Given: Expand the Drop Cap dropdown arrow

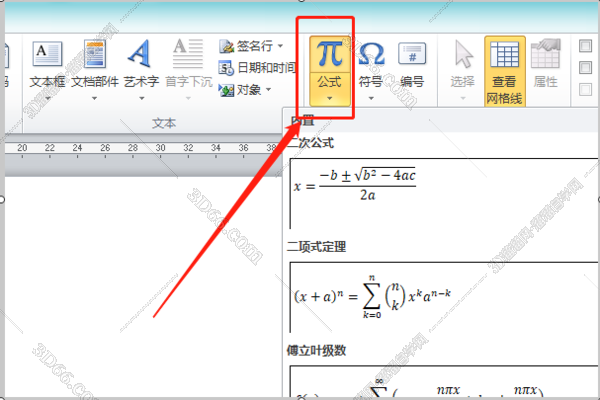Looking at the screenshot, I should 188,98.
